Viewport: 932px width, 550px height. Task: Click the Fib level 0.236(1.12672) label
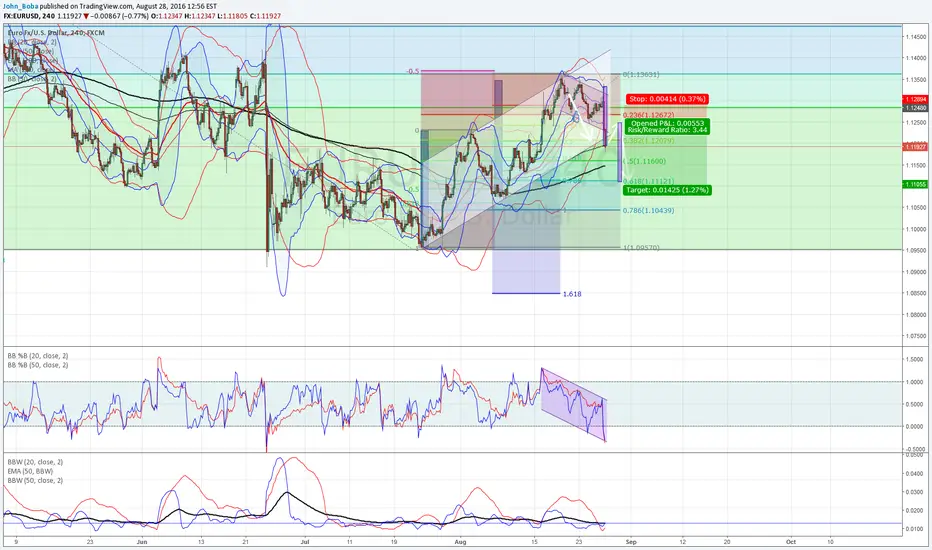point(648,115)
